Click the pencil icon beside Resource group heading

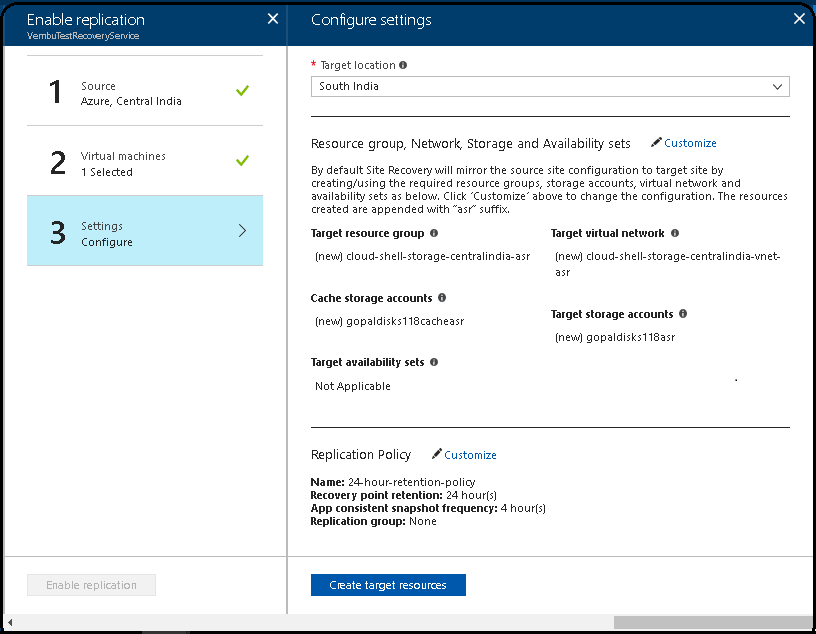pyautogui.click(x=656, y=142)
